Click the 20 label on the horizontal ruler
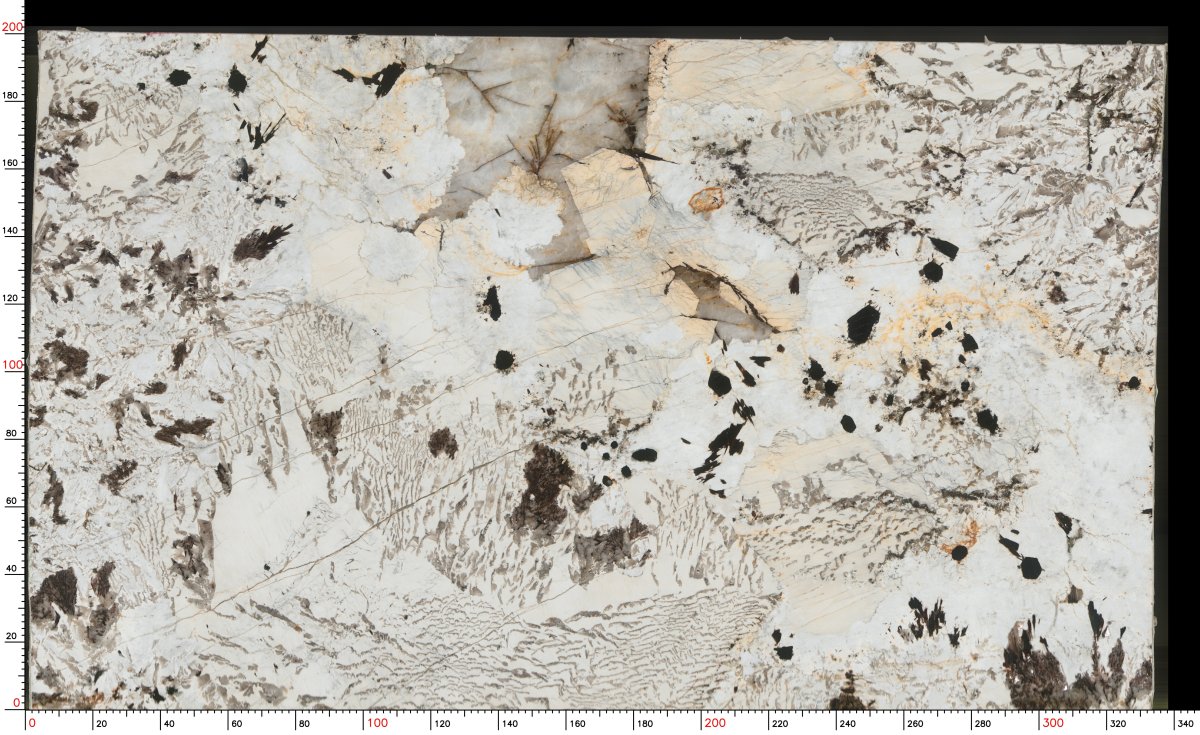This screenshot has height=735, width=1200. coord(102,723)
